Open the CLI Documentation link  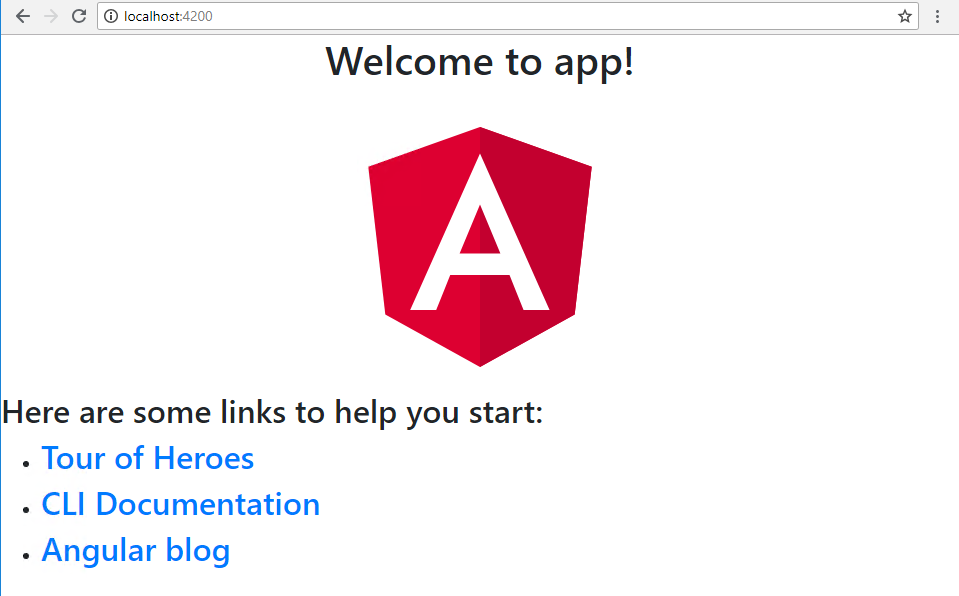pos(180,504)
